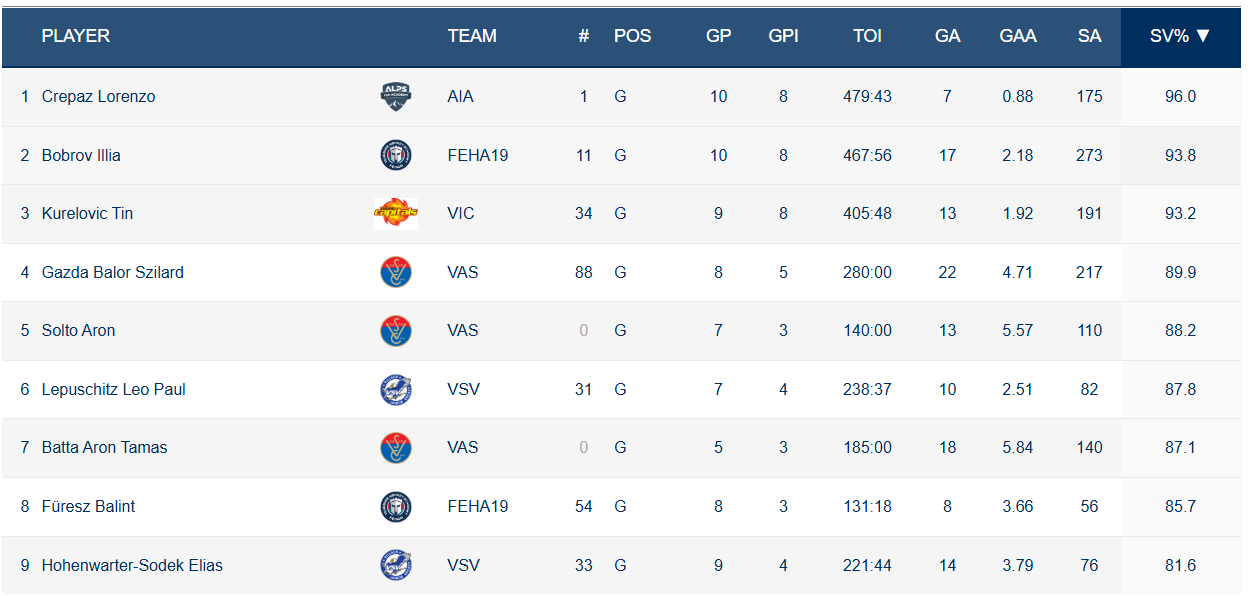
Task: Select Bobrov Illia's 93.8 save percentage cell
Action: coord(1180,155)
